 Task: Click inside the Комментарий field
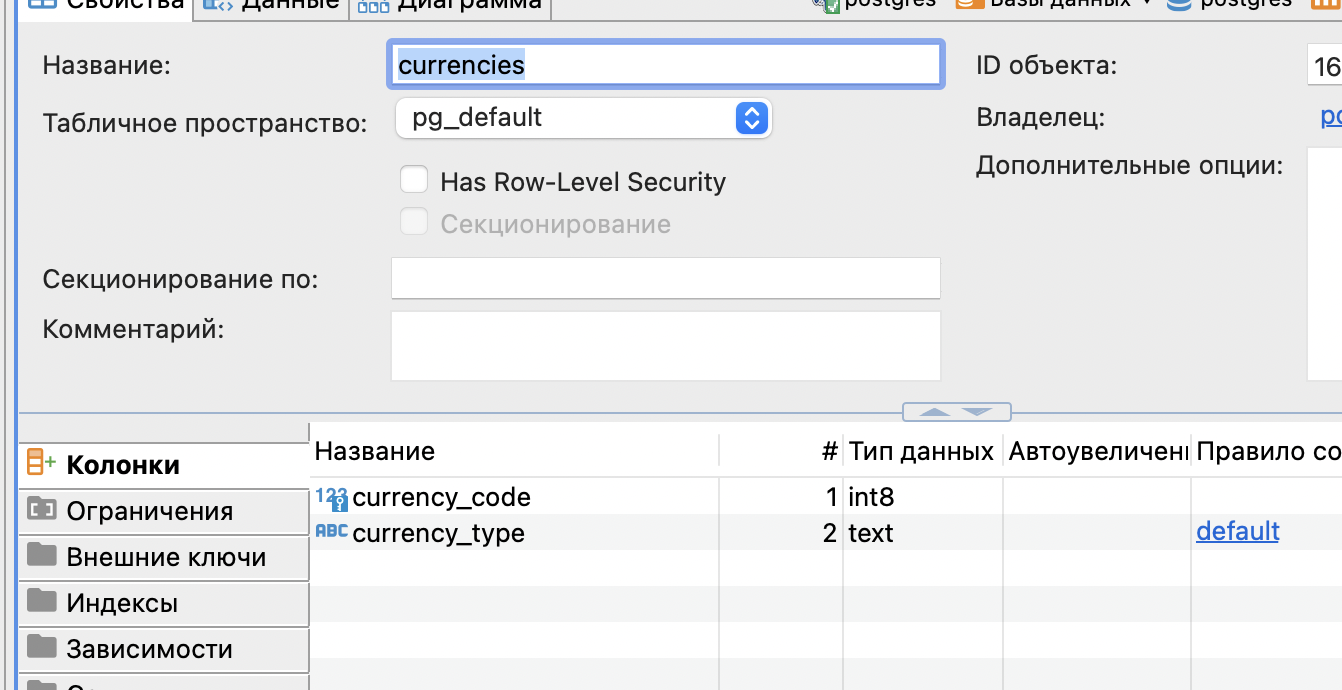coord(665,345)
